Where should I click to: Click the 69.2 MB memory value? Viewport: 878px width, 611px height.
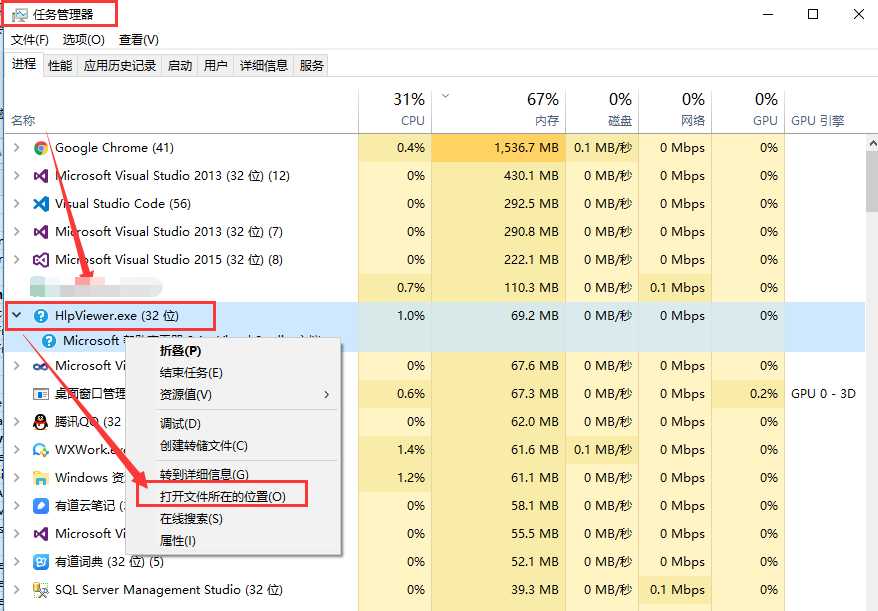tap(534, 316)
